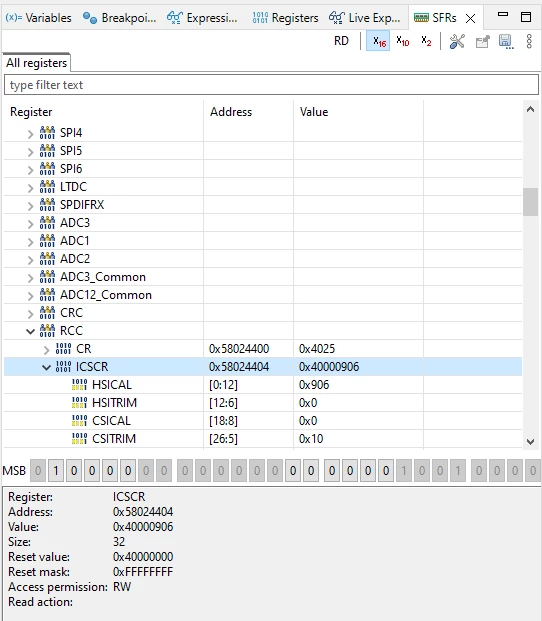Click the CSICAL bitfield icon
542x621 pixels.
pos(79,421)
